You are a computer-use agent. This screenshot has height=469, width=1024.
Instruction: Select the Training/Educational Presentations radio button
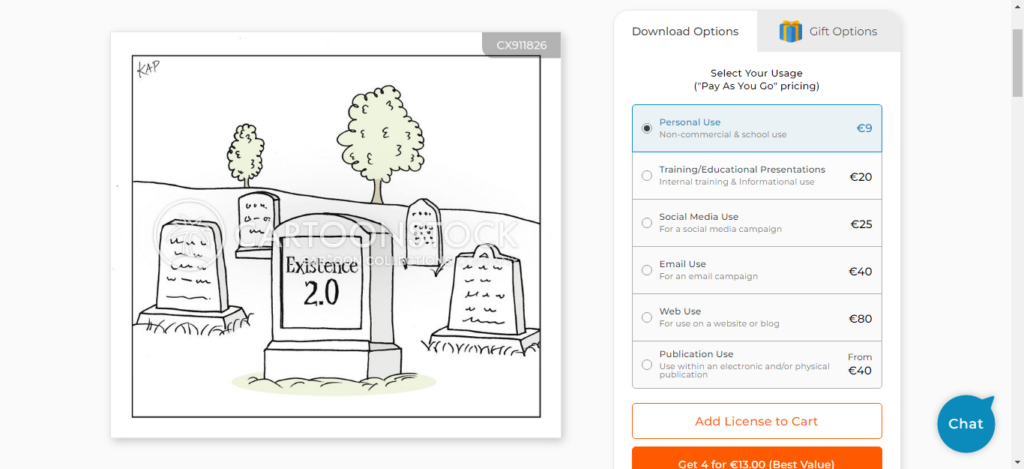tap(647, 176)
